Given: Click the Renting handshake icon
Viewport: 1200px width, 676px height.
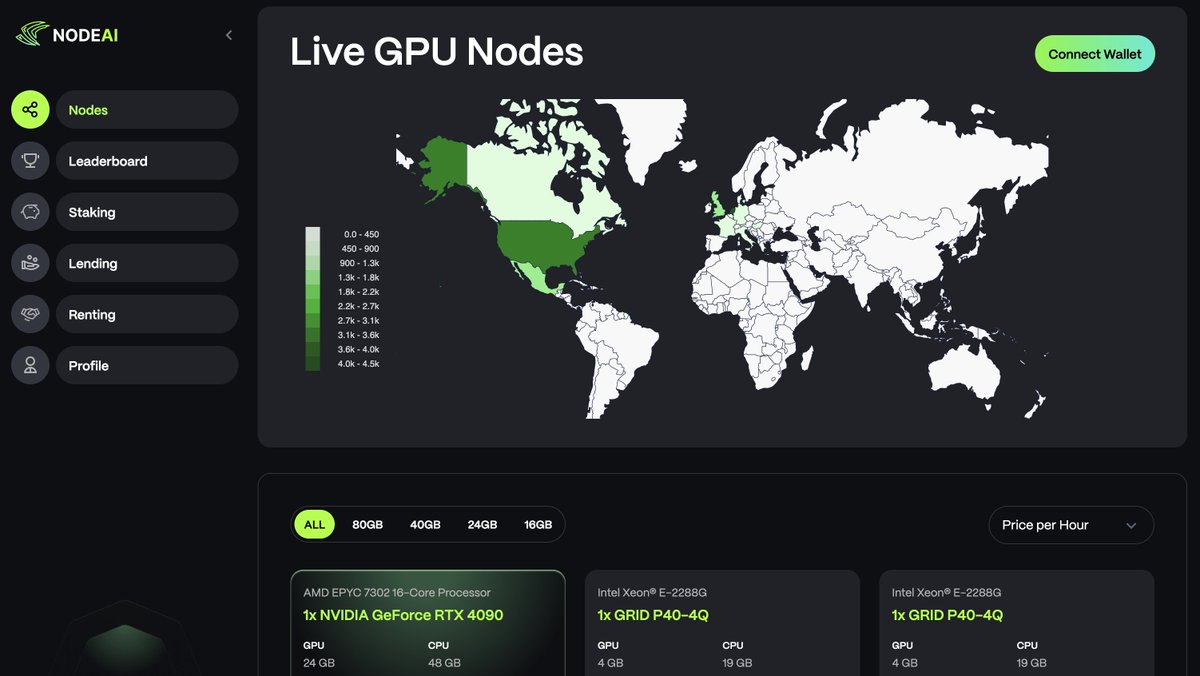Looking at the screenshot, I should (30, 314).
